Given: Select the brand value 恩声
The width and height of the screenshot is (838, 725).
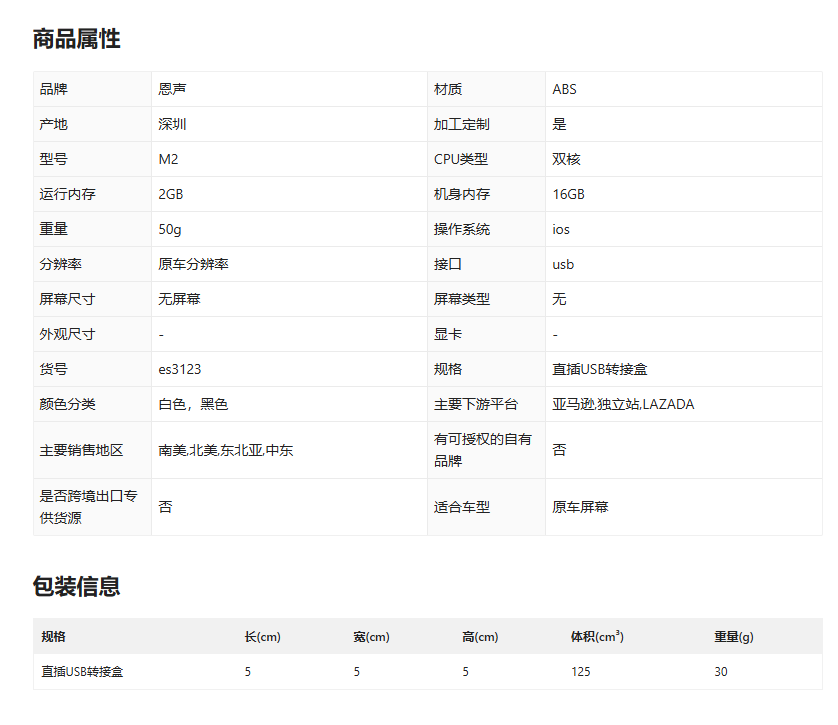Looking at the screenshot, I should [172, 89].
